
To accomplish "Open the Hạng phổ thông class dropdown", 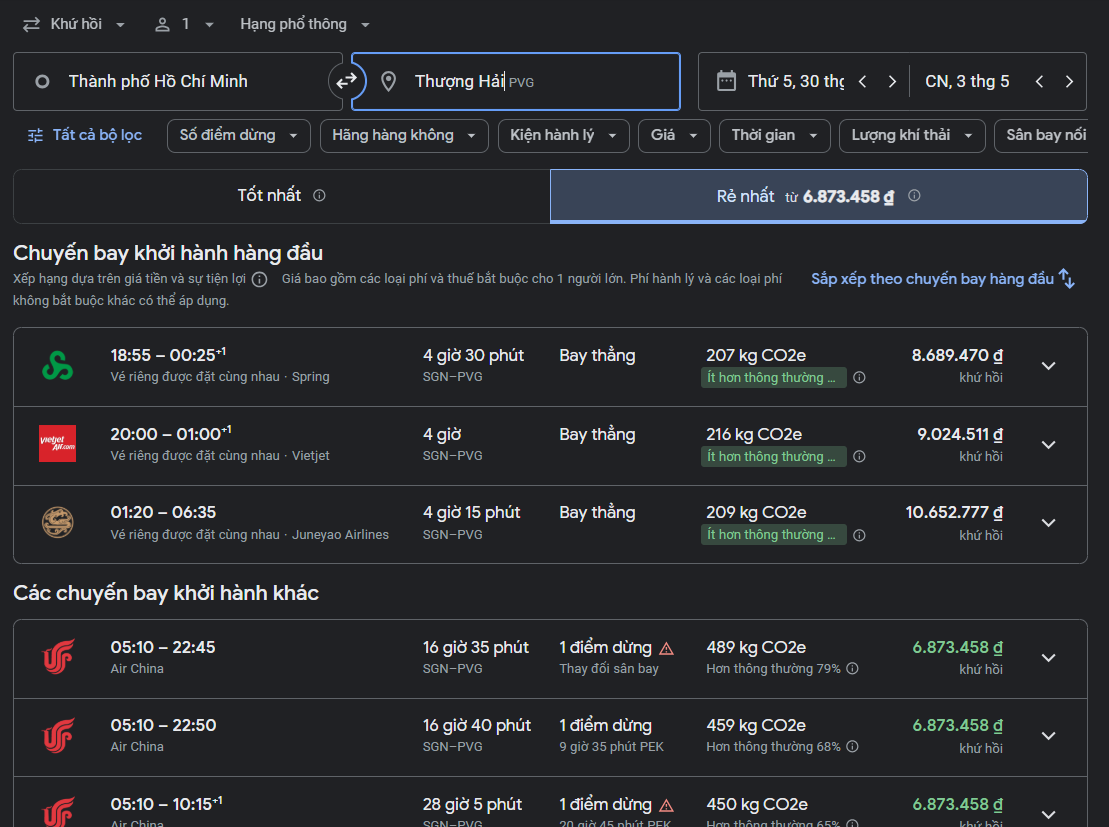I will [305, 24].
